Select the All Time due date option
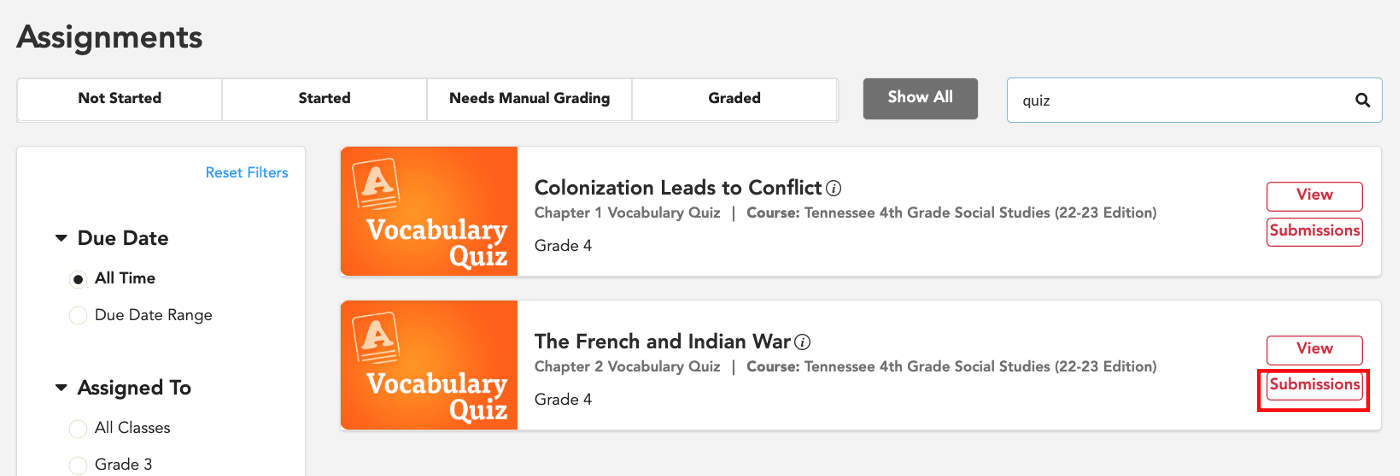Screen dimensions: 1400x476 [79, 279]
